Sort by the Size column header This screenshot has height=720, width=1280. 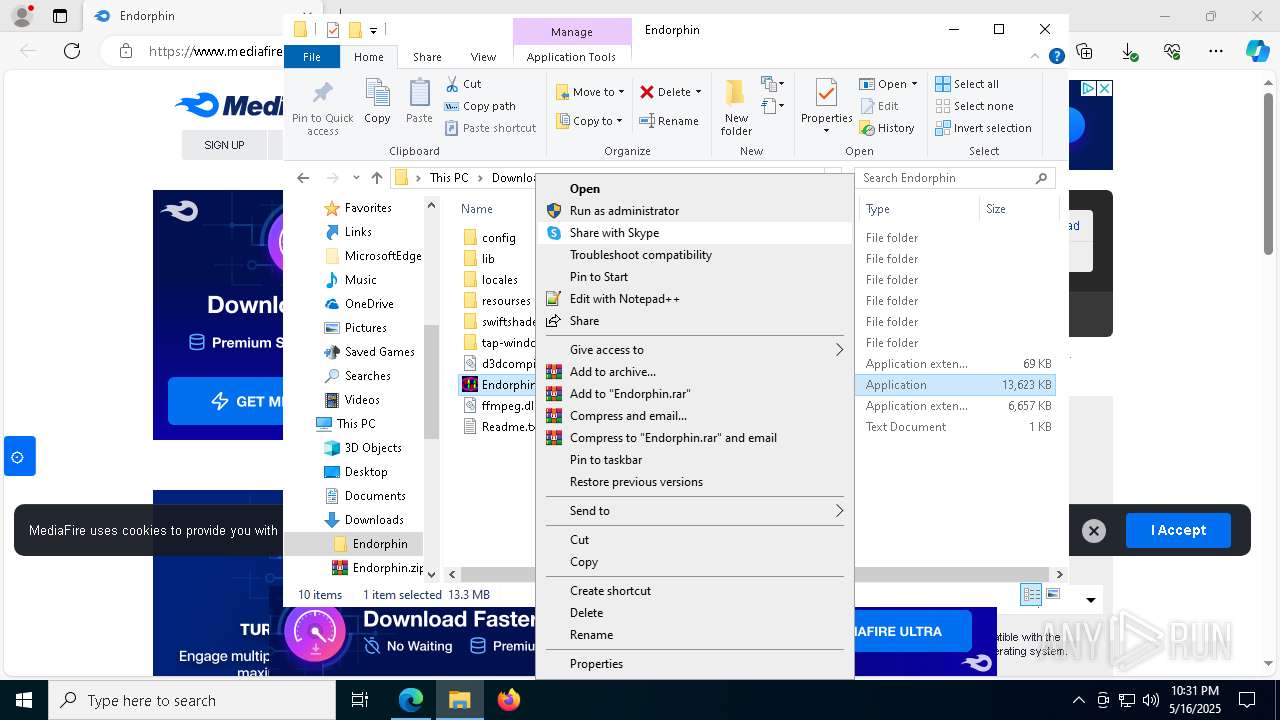1017,209
